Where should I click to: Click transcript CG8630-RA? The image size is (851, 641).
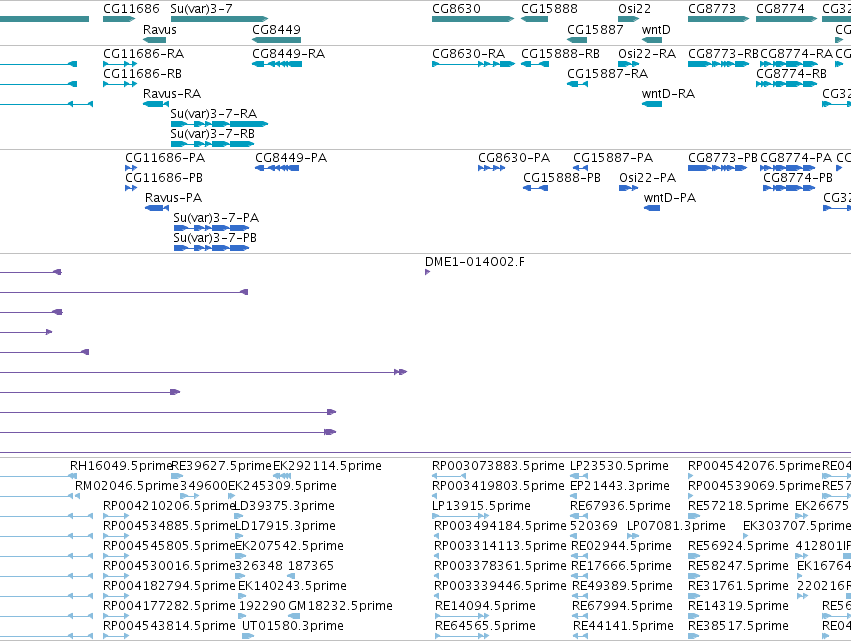pos(469,54)
